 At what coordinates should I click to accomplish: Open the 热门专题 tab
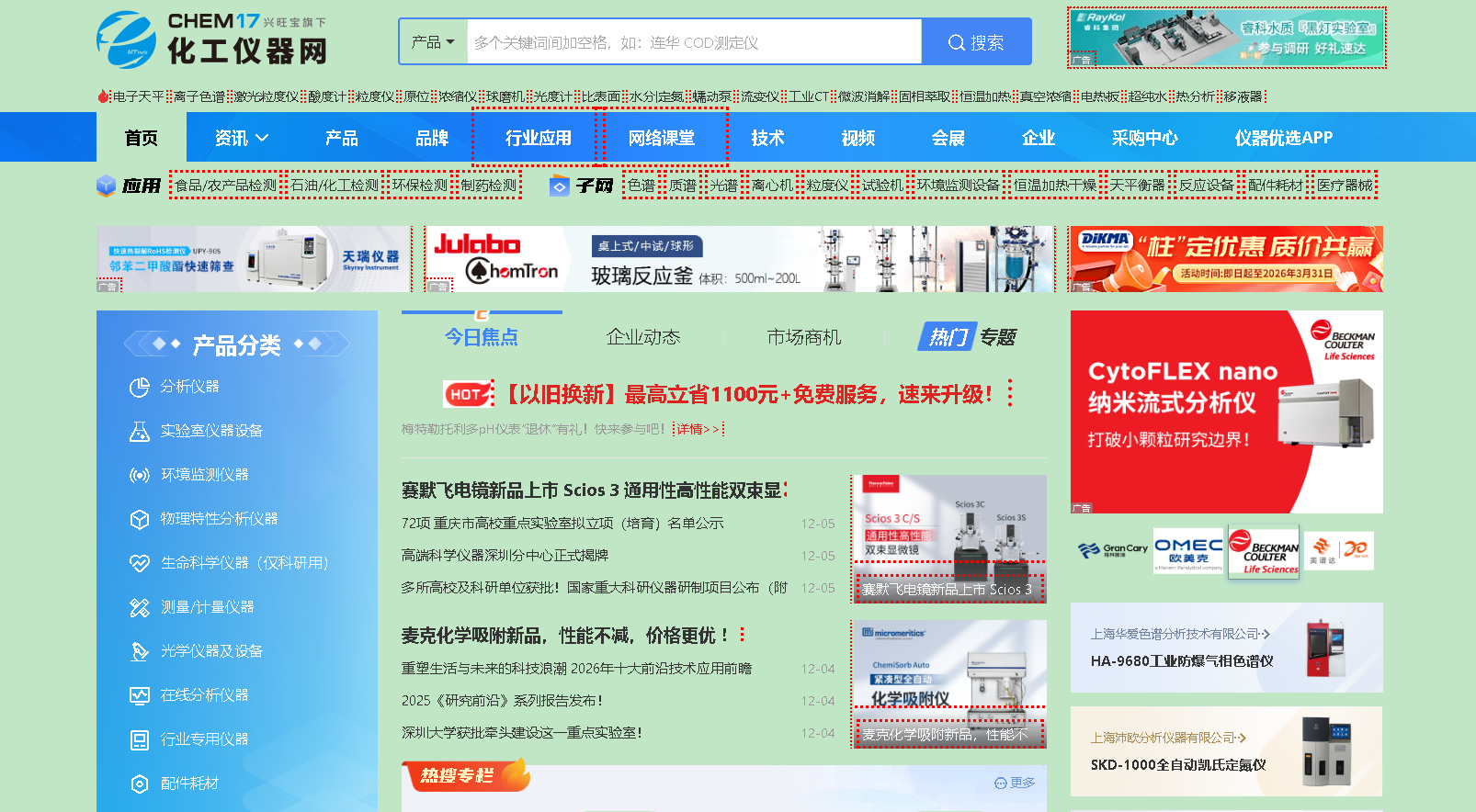pos(967,337)
